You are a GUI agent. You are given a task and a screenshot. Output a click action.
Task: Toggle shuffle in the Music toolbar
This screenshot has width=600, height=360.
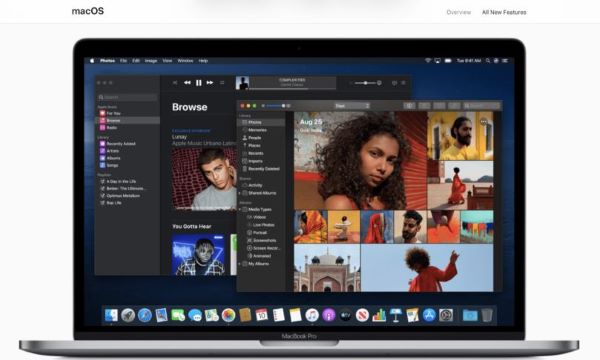pyautogui.click(x=175, y=83)
